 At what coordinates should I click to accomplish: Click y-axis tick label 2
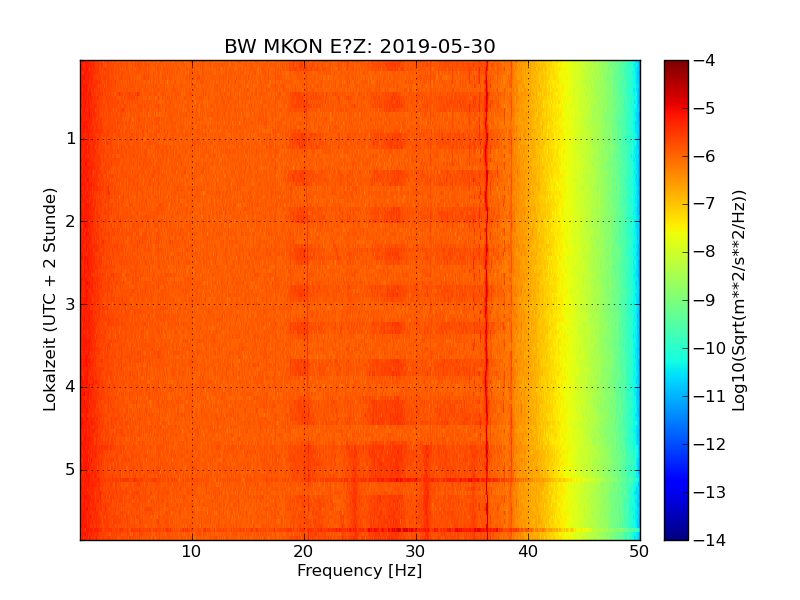point(71,221)
